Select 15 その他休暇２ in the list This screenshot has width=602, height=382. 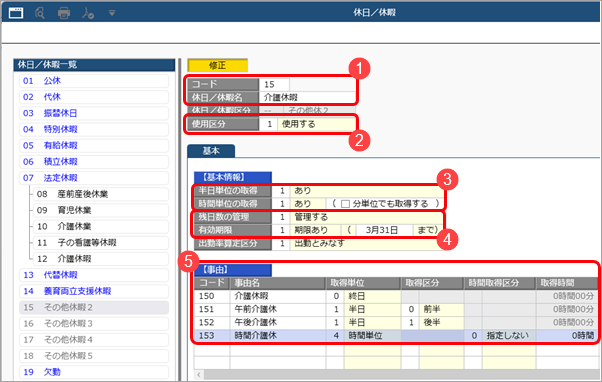tap(94, 307)
